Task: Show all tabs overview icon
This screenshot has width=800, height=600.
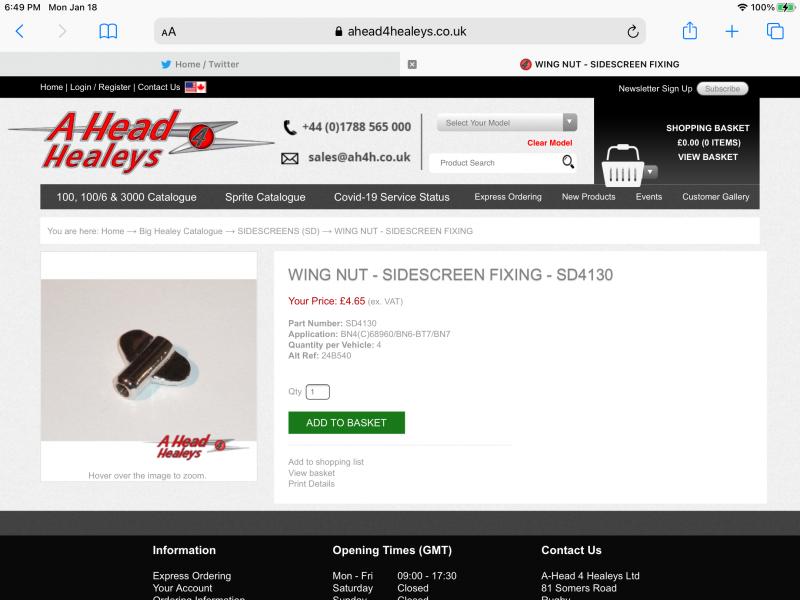Action: [775, 32]
